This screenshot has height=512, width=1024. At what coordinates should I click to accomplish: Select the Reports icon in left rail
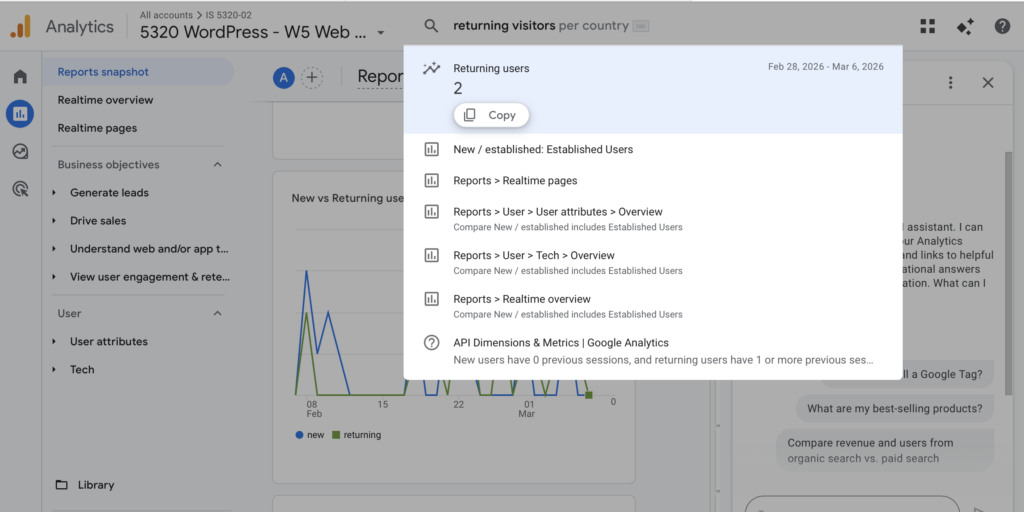(20, 114)
